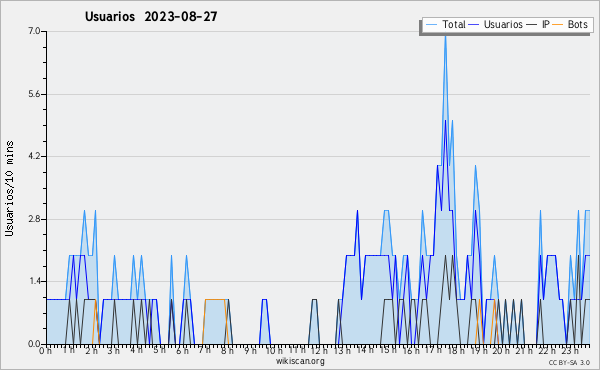Click the x-axis label '23 h'

click(x=570, y=350)
